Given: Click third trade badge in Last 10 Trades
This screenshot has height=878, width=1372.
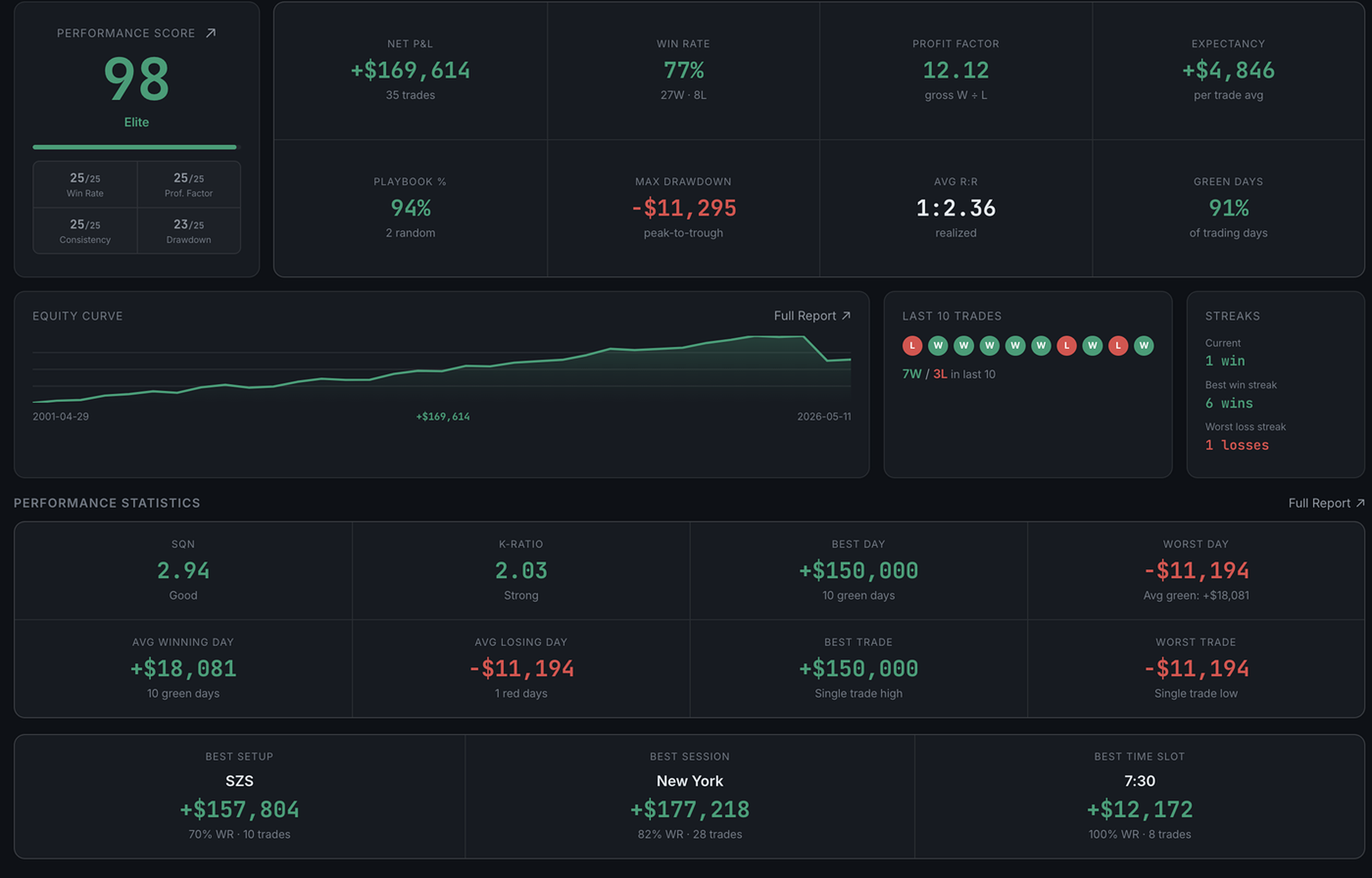Looking at the screenshot, I should (x=963, y=345).
